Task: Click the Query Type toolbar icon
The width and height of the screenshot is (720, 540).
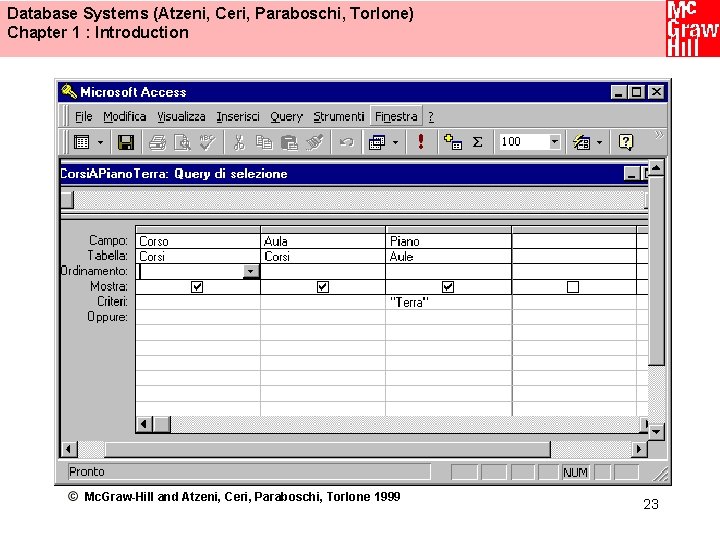Action: pos(377,143)
